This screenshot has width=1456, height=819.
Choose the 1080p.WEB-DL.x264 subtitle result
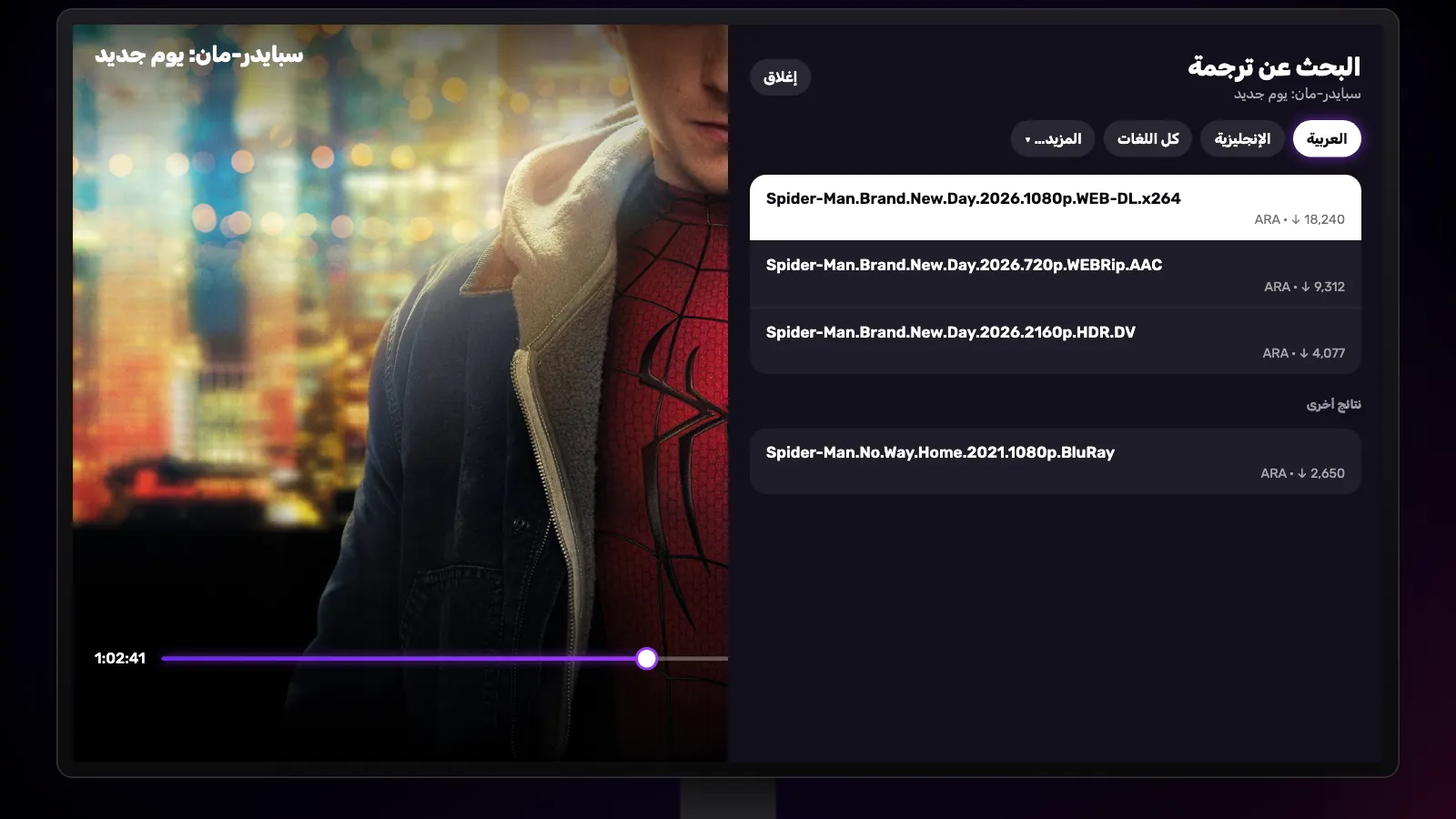click(x=1056, y=208)
